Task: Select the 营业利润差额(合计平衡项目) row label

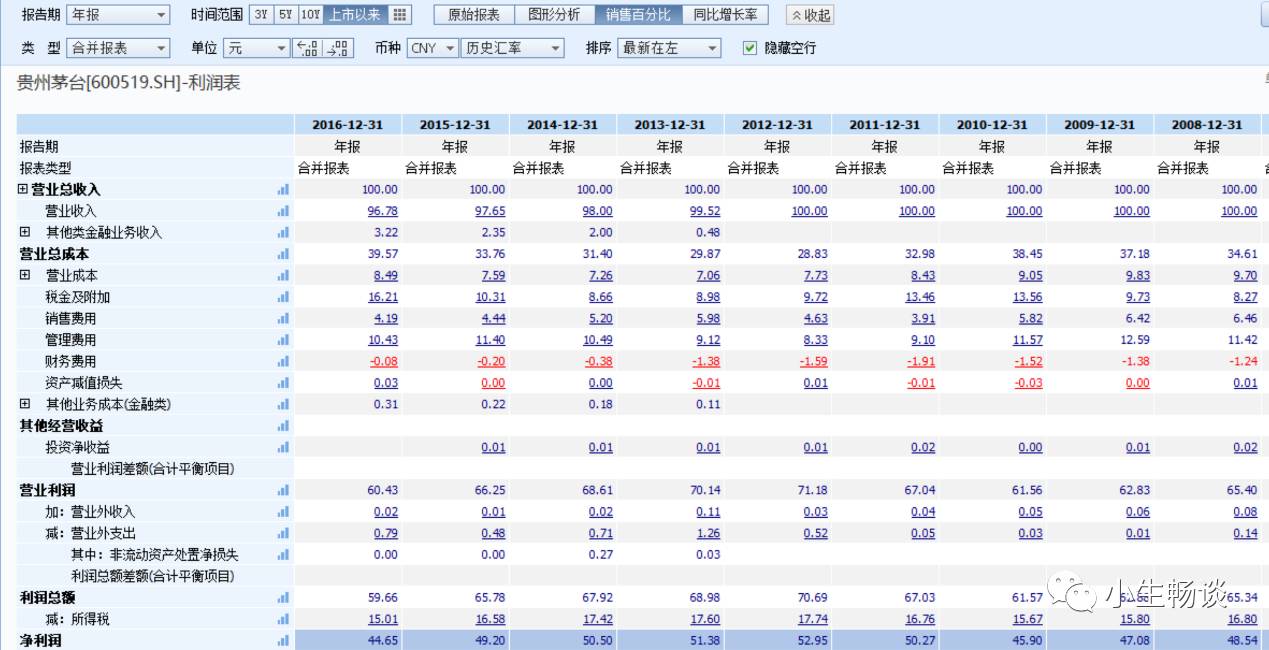Action: [152, 469]
